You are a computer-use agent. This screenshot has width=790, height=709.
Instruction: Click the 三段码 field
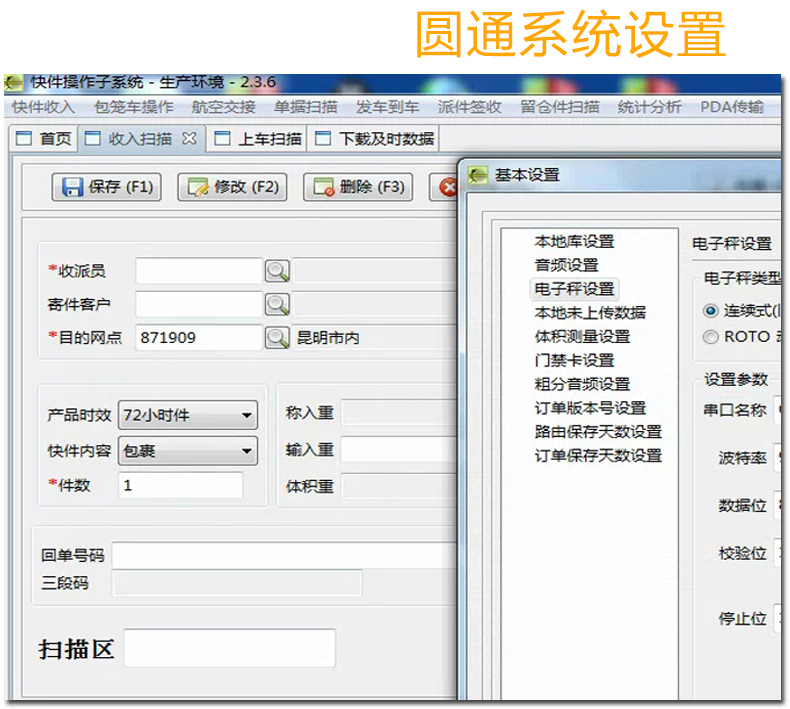[237, 583]
